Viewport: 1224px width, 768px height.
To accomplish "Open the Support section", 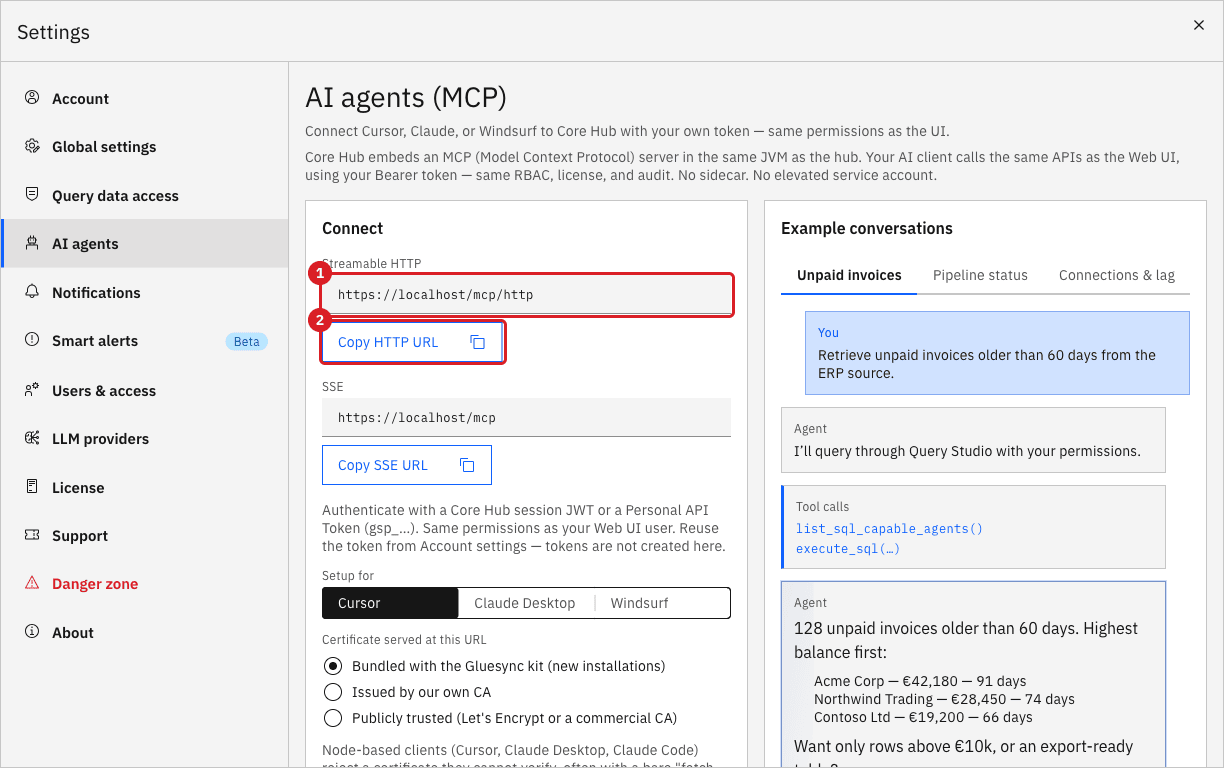I will (145, 535).
